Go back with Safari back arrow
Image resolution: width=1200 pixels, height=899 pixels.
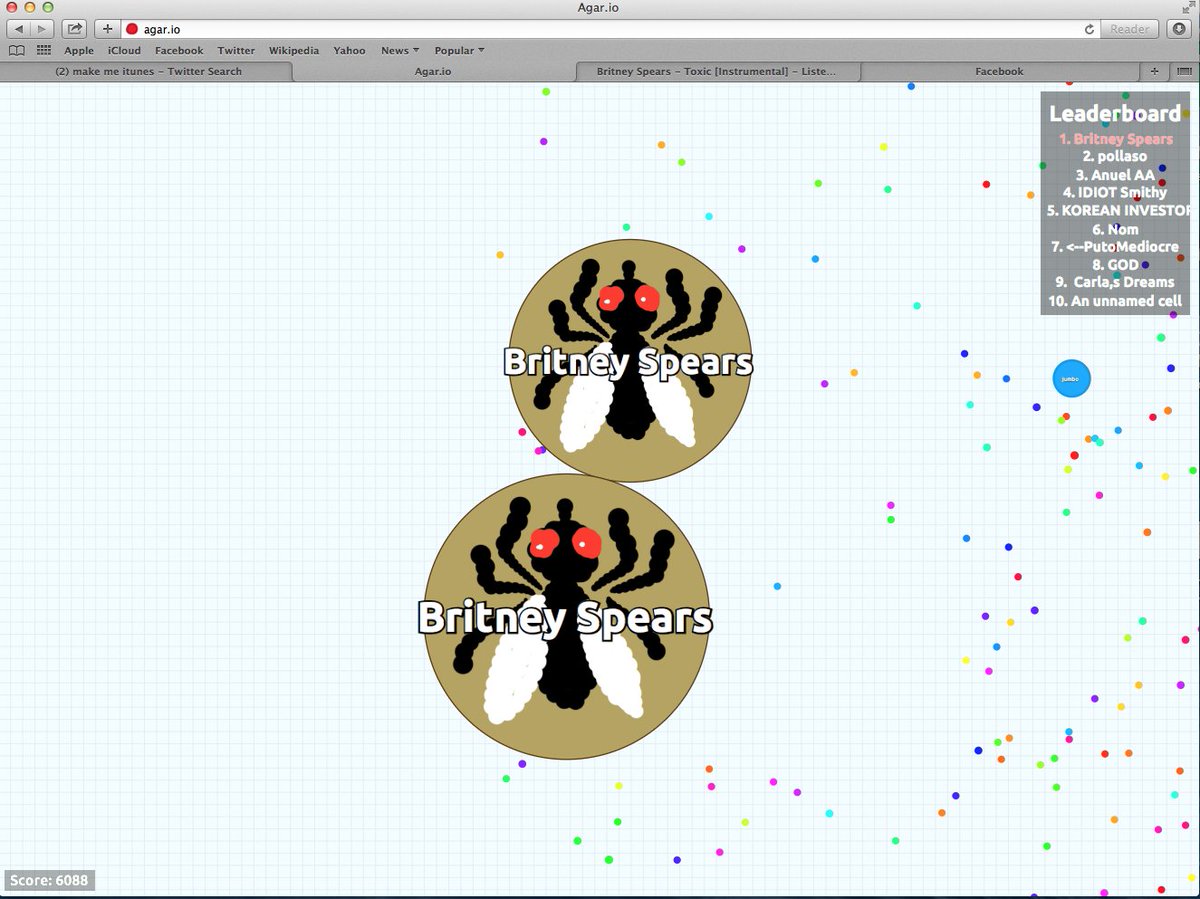pyautogui.click(x=20, y=29)
